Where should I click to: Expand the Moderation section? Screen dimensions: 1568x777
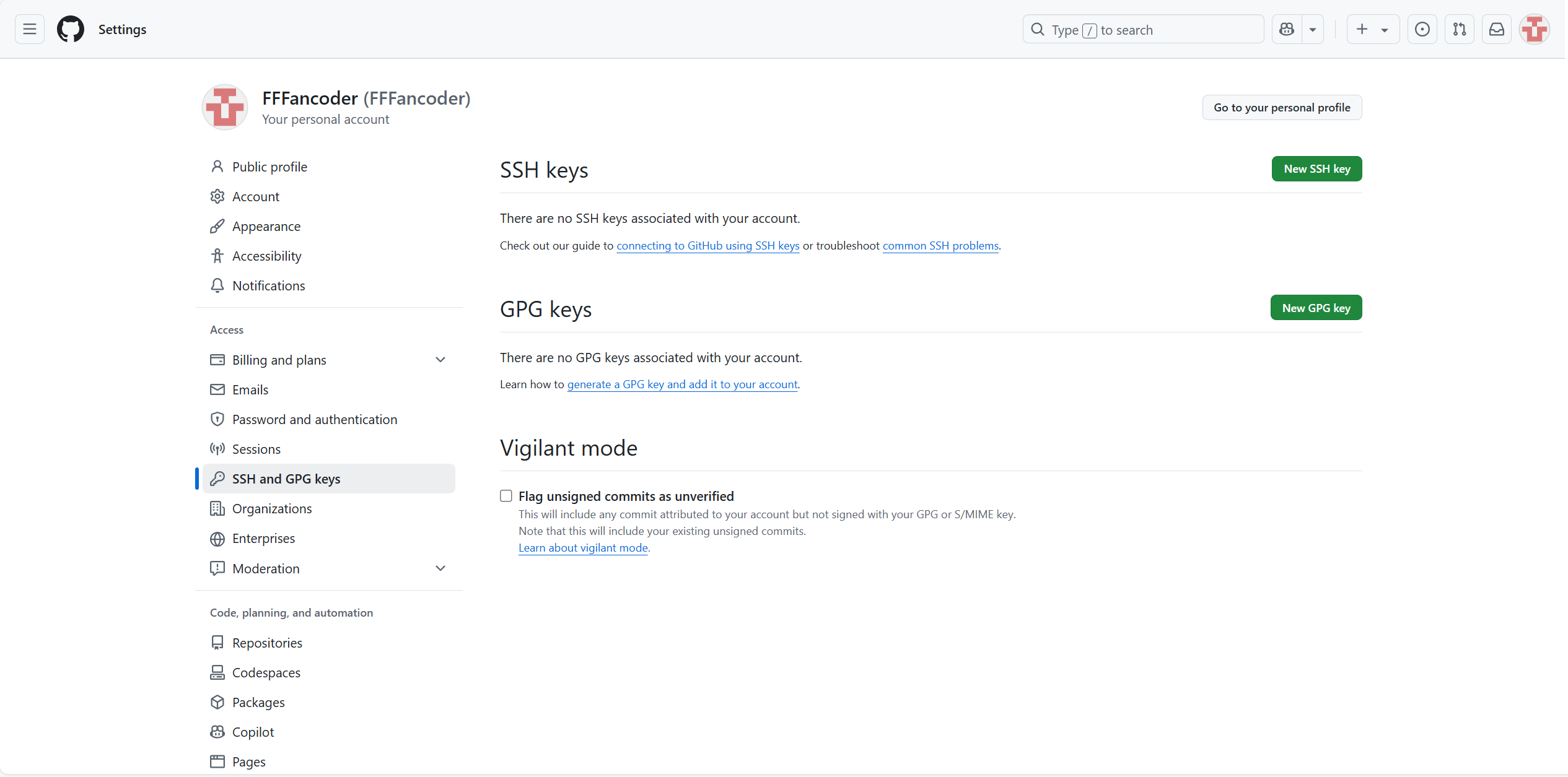[440, 568]
